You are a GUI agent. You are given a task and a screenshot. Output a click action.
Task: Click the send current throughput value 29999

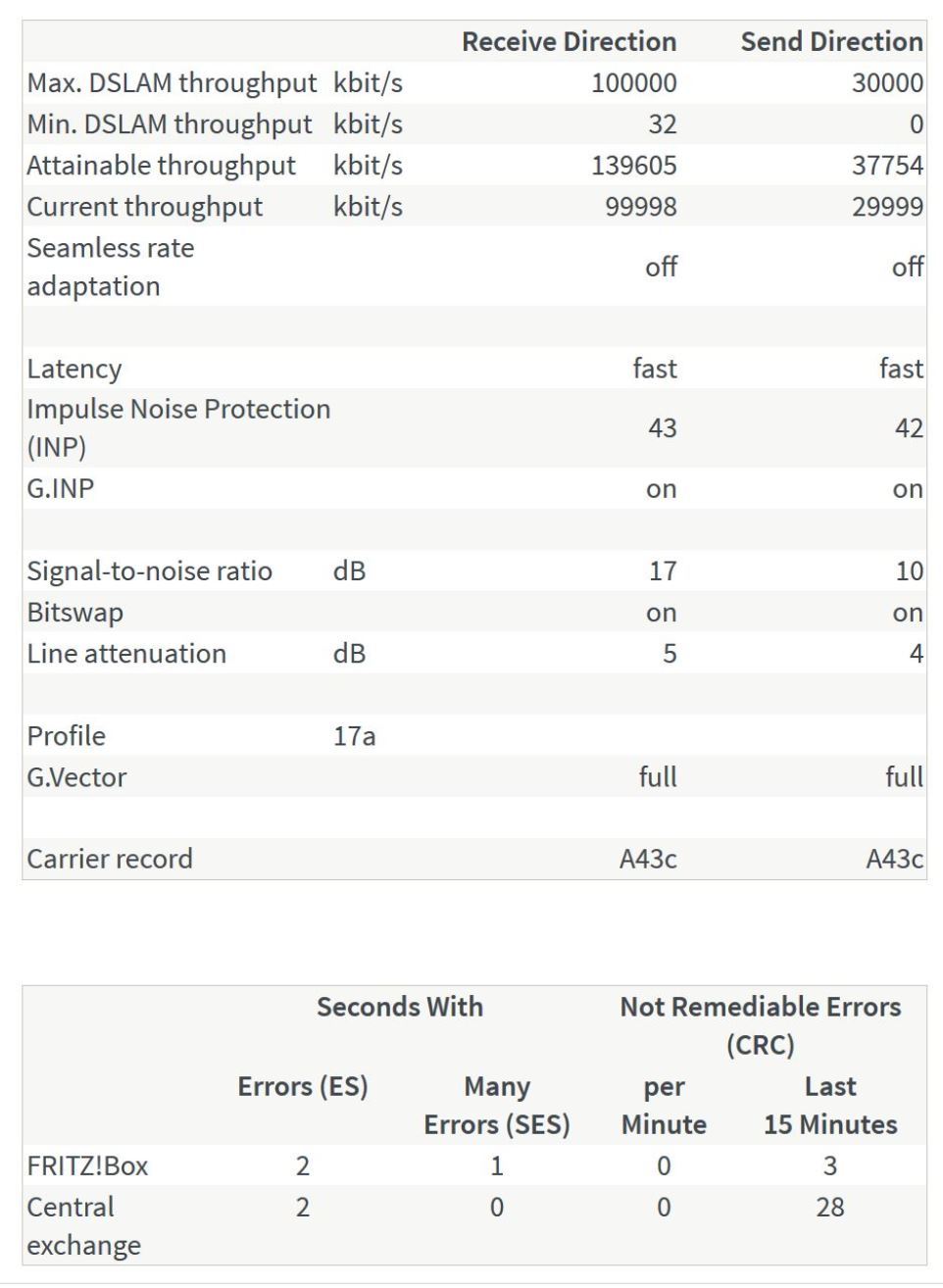click(x=887, y=207)
